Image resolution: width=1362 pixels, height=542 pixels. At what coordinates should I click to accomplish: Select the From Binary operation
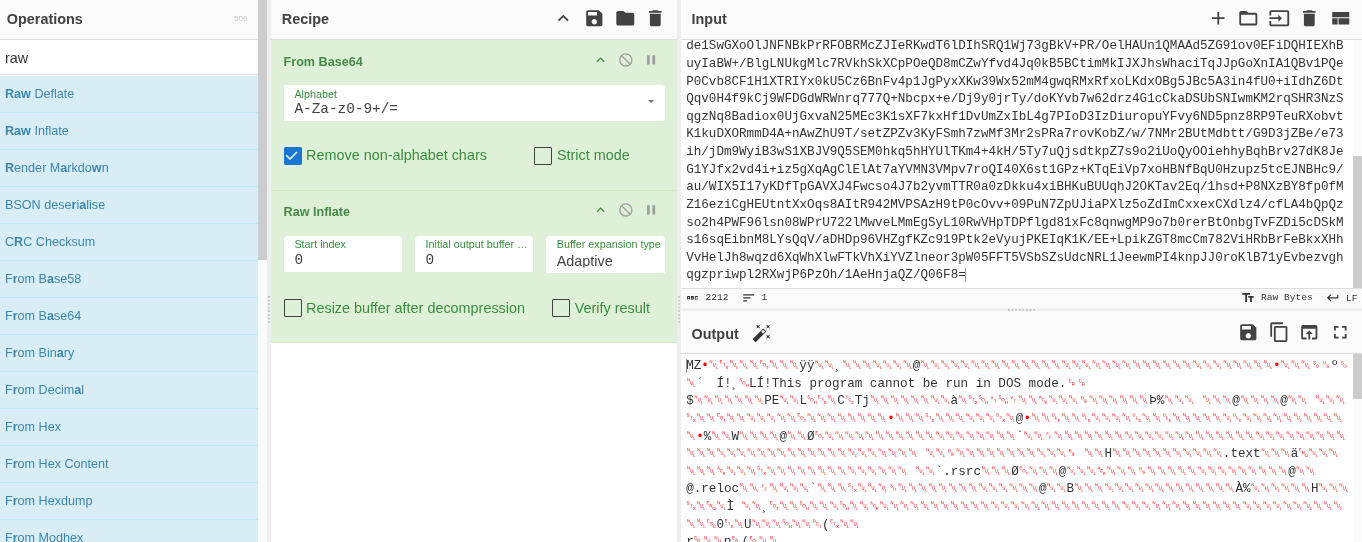click(129, 353)
